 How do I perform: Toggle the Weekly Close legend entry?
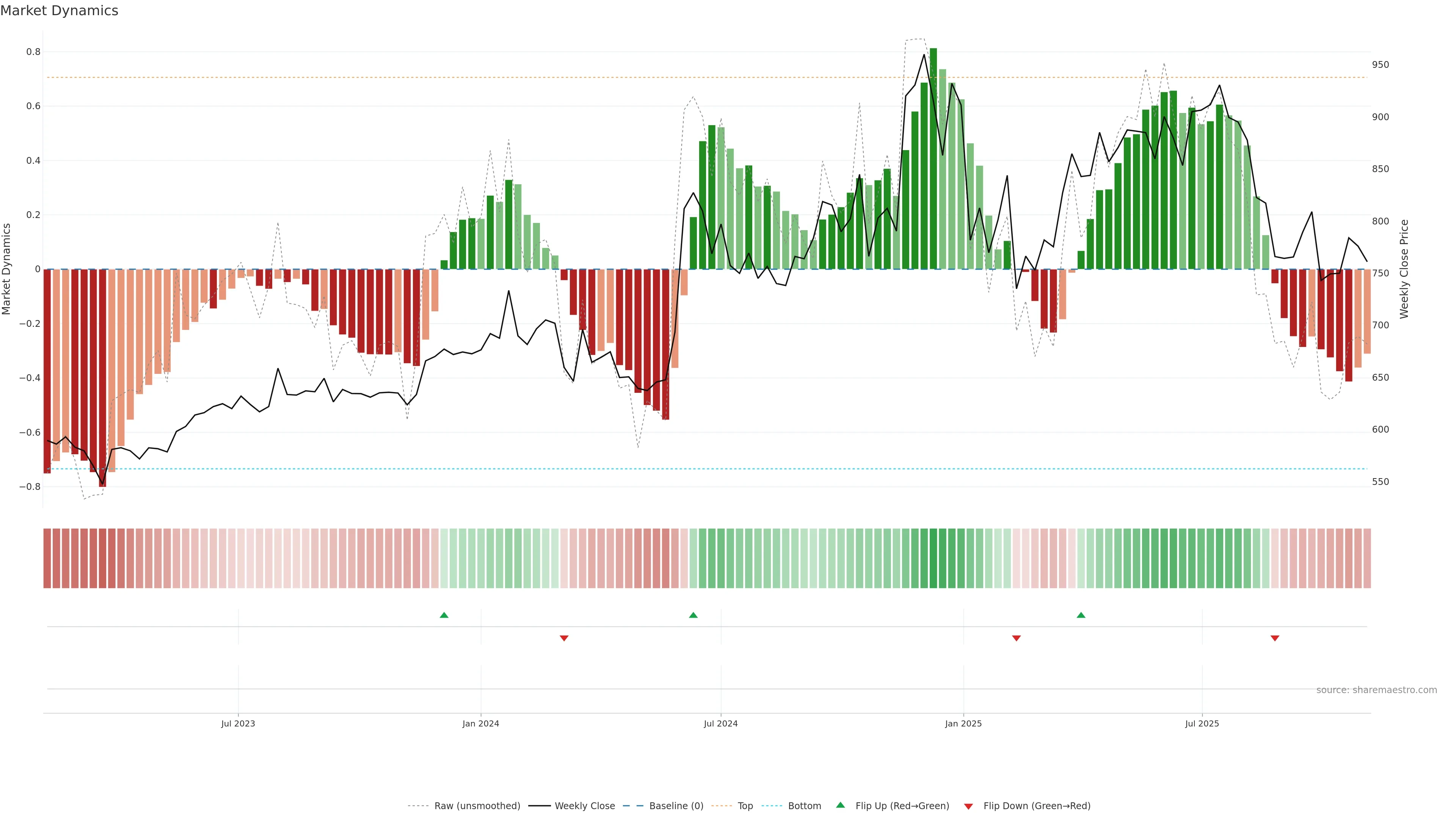click(x=584, y=806)
